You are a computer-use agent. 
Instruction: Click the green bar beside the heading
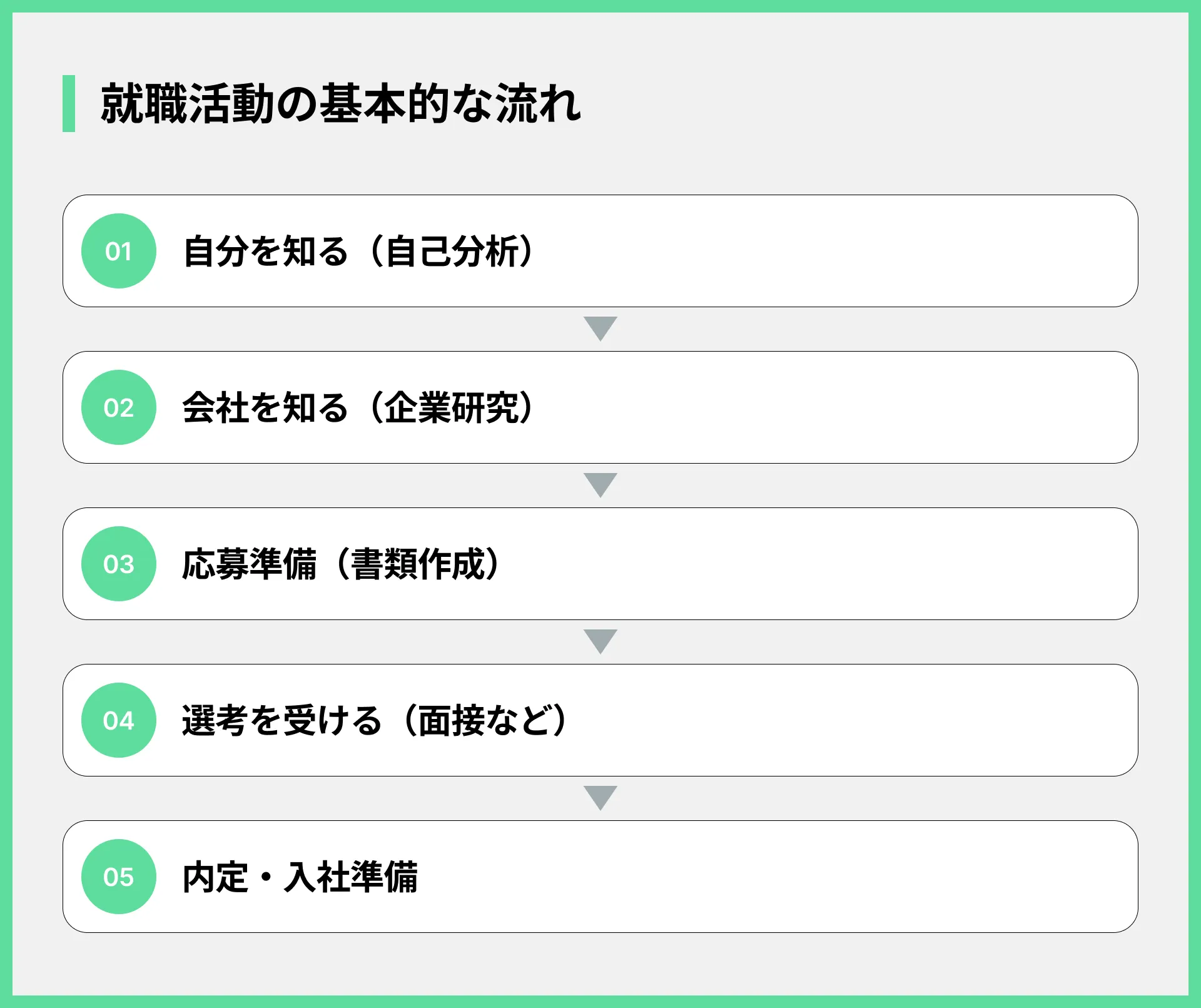tap(69, 103)
